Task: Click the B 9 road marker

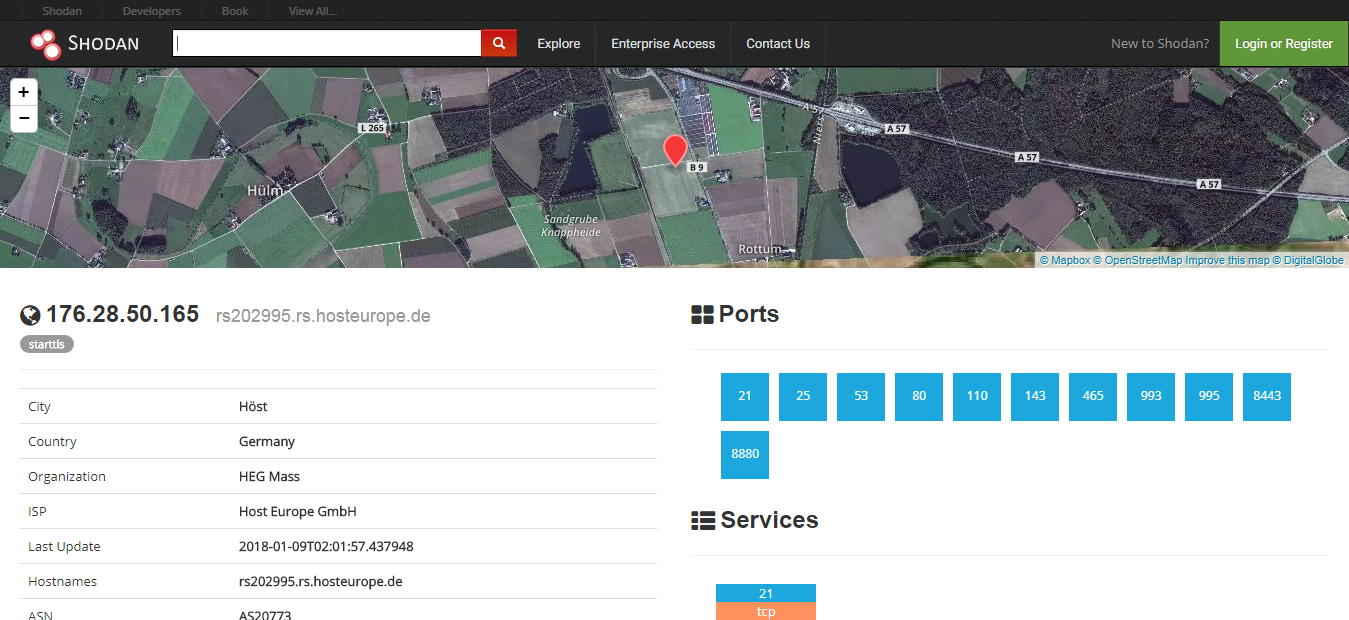Action: 697,169
